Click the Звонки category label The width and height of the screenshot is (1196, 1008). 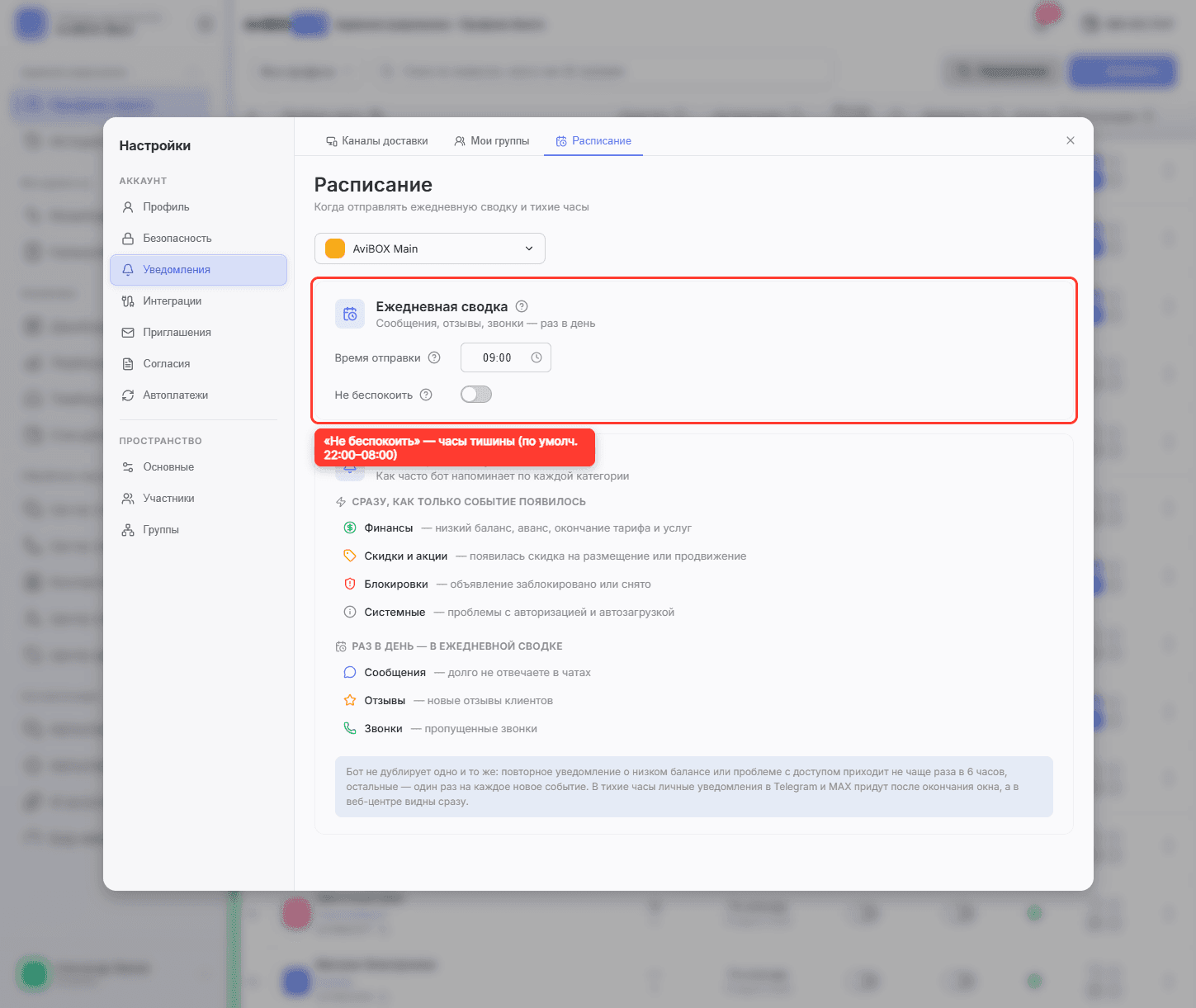coord(384,729)
